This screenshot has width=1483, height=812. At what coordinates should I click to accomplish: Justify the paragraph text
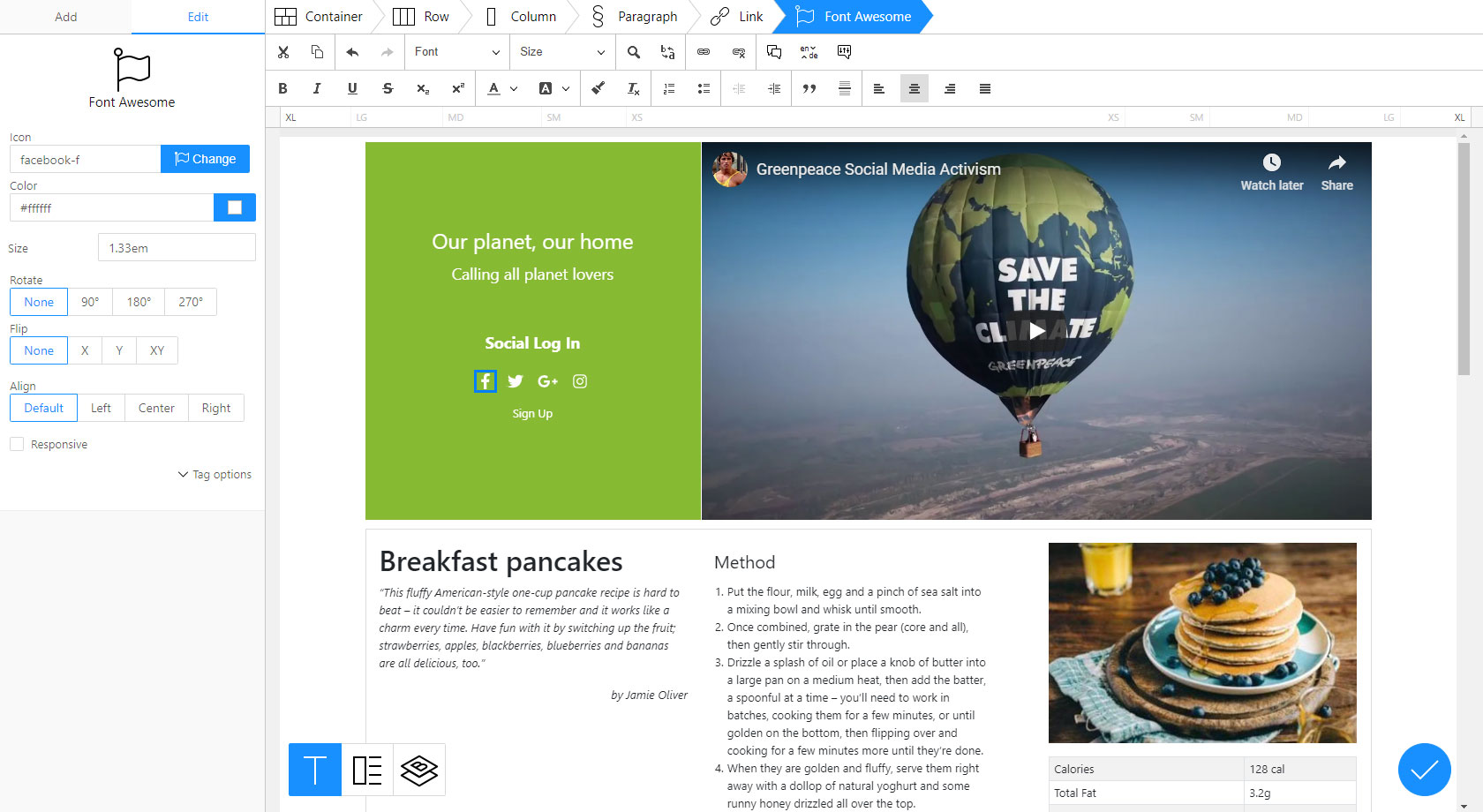(985, 88)
